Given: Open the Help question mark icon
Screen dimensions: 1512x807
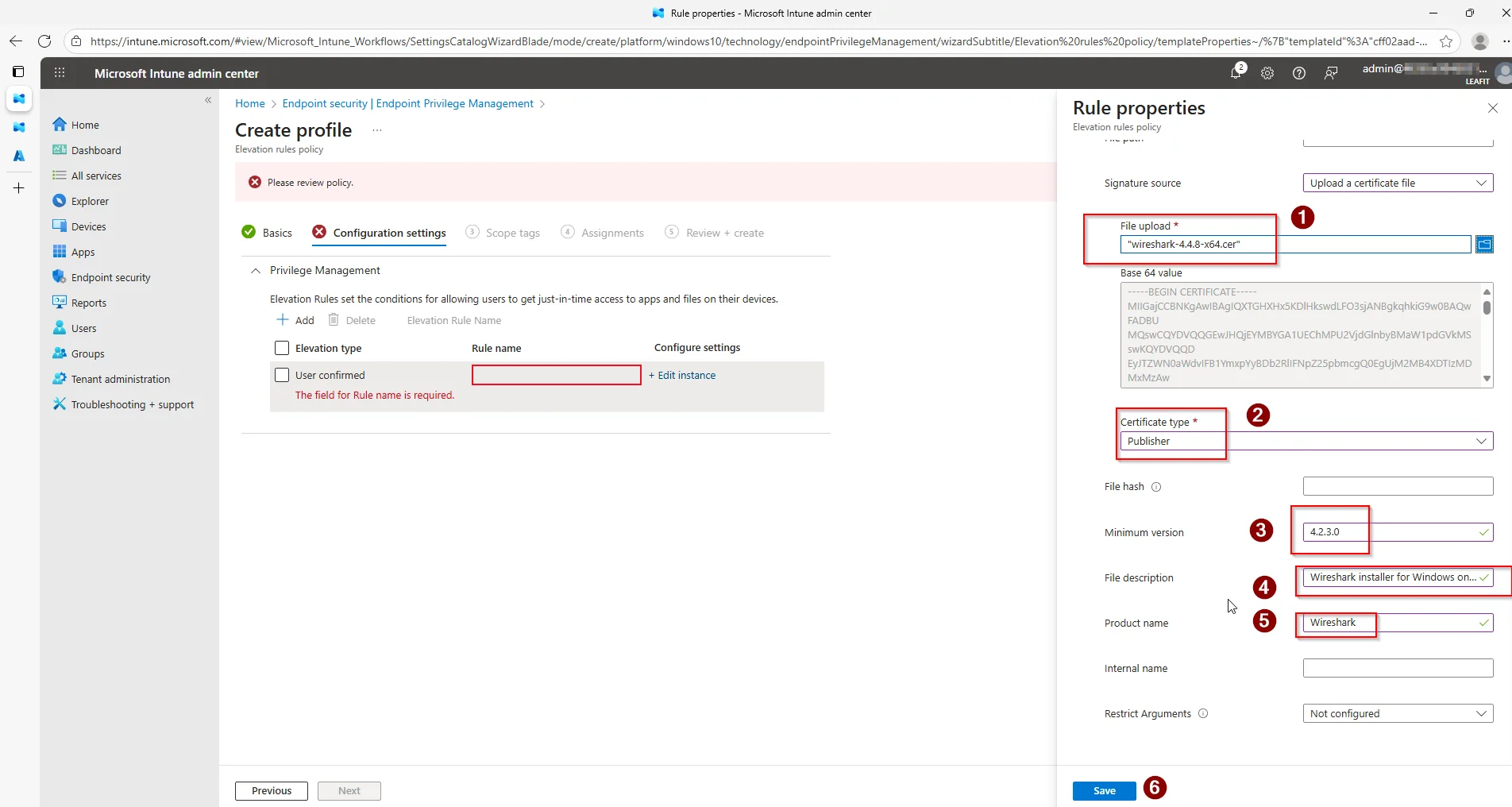Looking at the screenshot, I should (x=1299, y=73).
